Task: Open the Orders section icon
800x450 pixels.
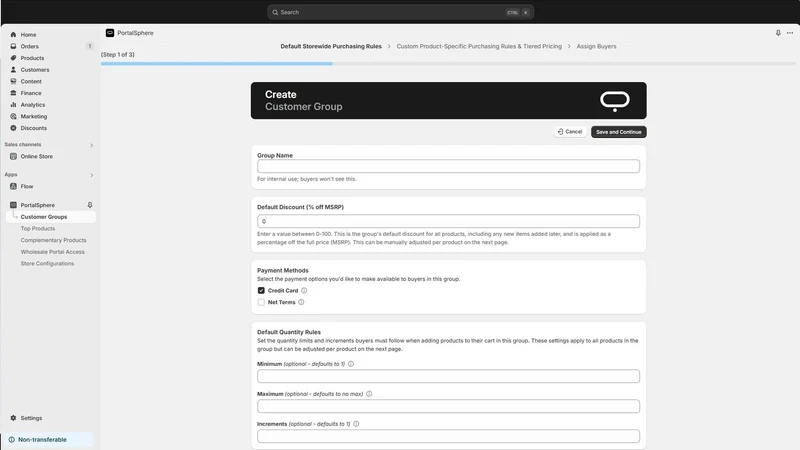Action: [x=13, y=46]
